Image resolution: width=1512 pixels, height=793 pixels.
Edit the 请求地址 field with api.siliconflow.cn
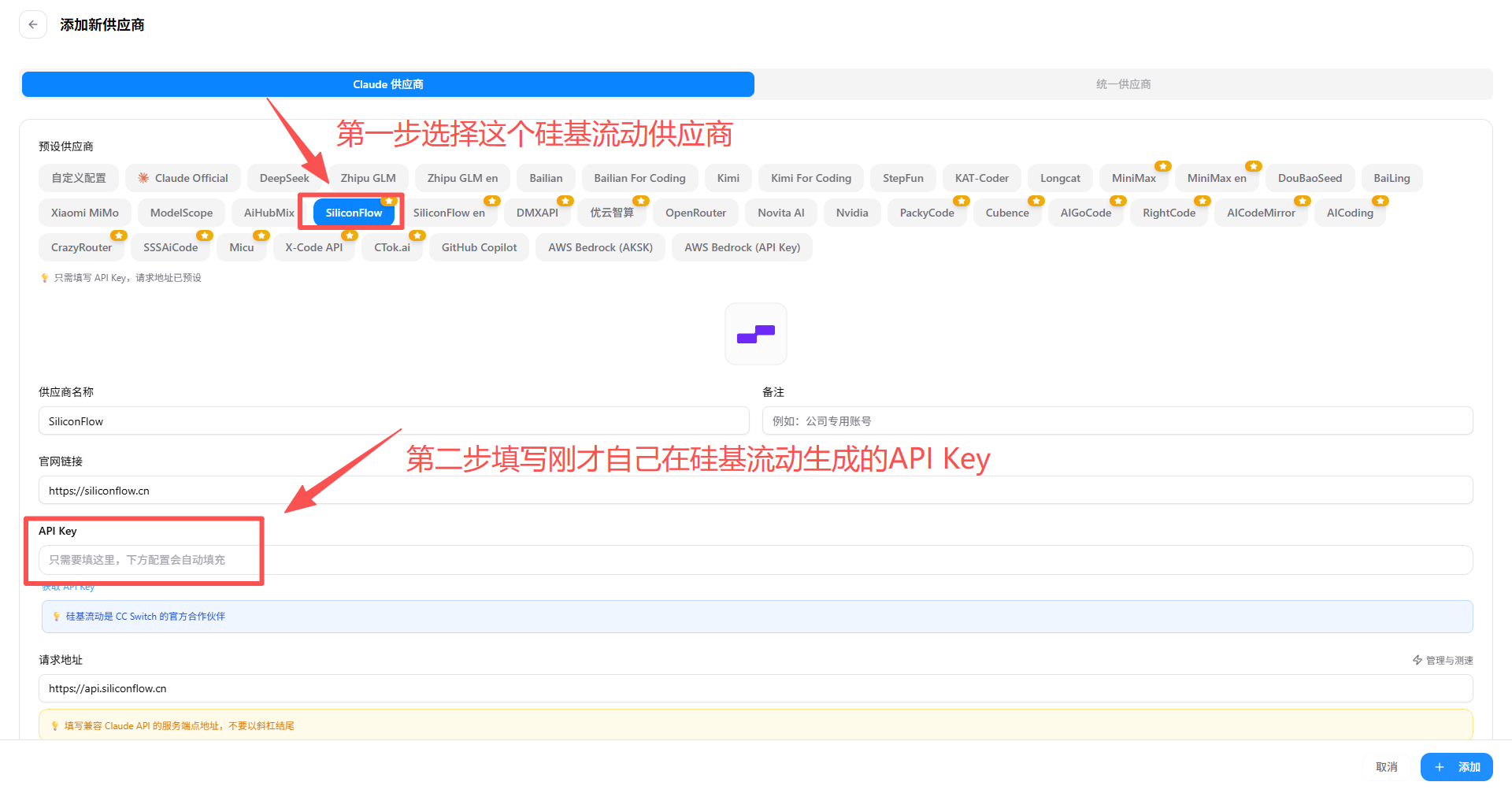point(756,688)
